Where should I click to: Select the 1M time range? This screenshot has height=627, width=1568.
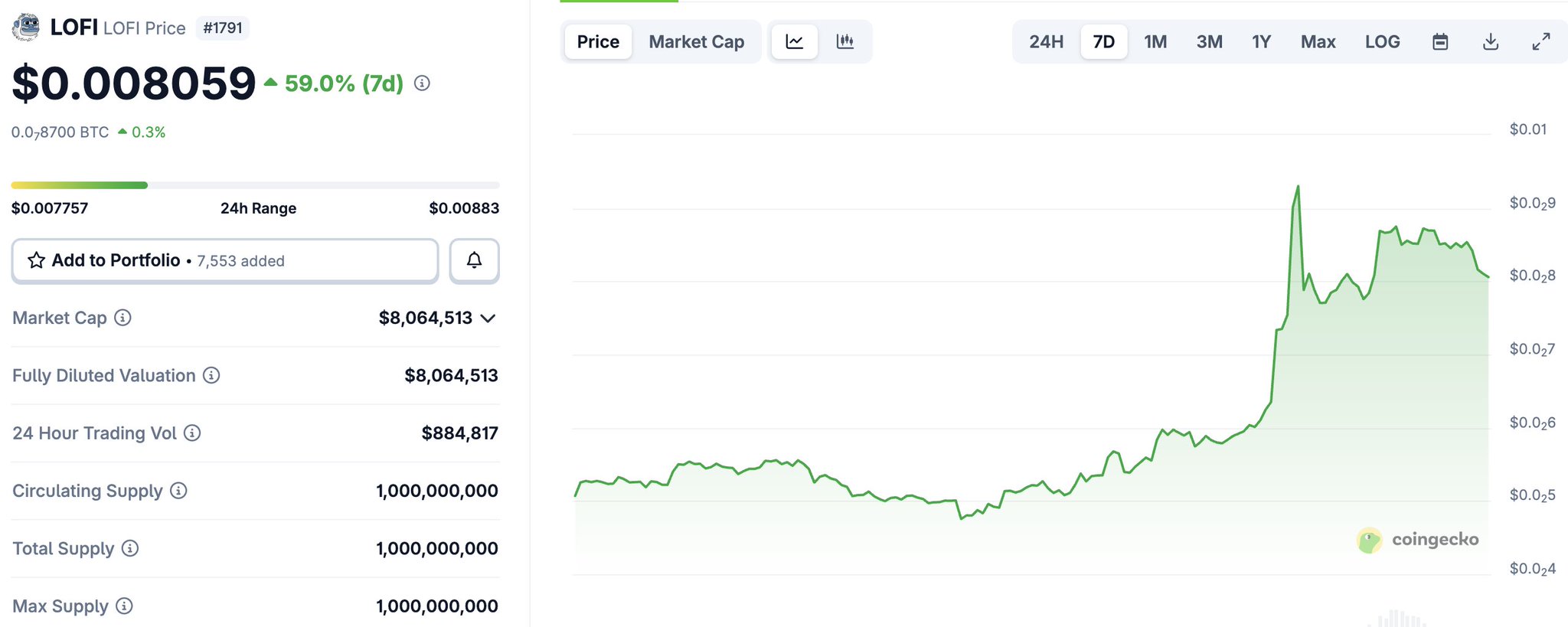pyautogui.click(x=1155, y=42)
